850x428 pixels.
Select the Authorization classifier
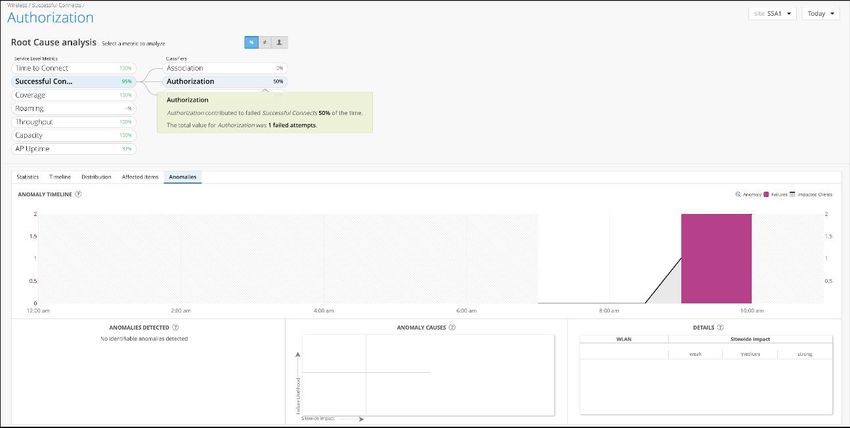225,81
